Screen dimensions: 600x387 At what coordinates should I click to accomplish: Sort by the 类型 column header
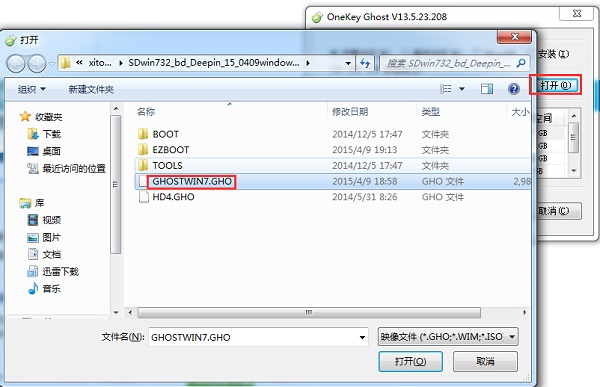(x=430, y=112)
